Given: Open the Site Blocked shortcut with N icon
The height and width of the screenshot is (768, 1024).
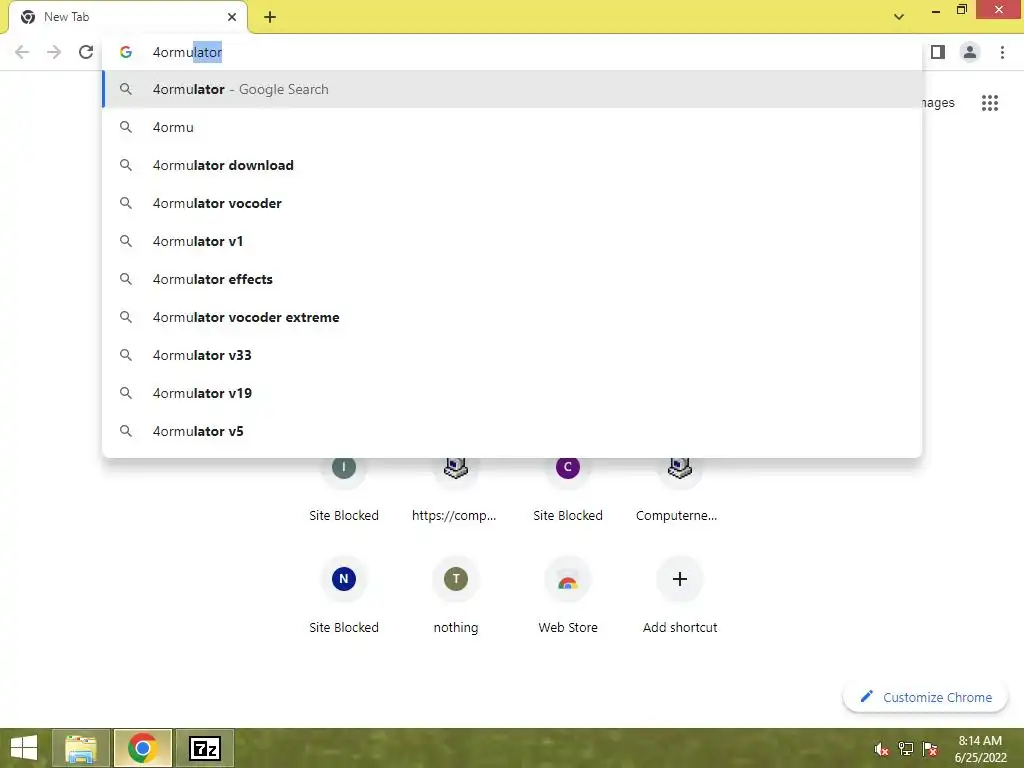Looking at the screenshot, I should pyautogui.click(x=344, y=594).
